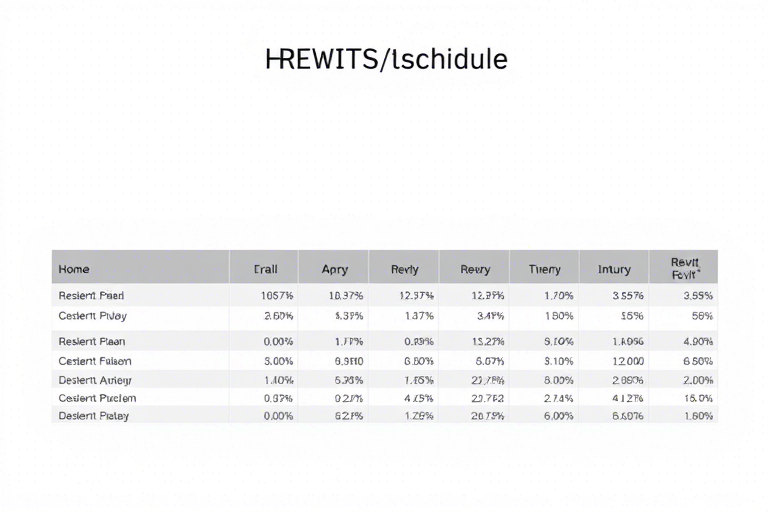Click the Cesient Ptxelem row label
This screenshot has height=512, width=768.
click(x=97, y=398)
